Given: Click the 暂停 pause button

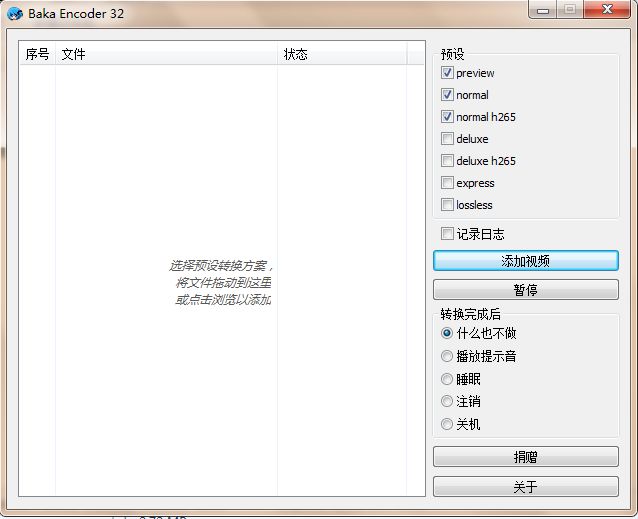Looking at the screenshot, I should 526,290.
